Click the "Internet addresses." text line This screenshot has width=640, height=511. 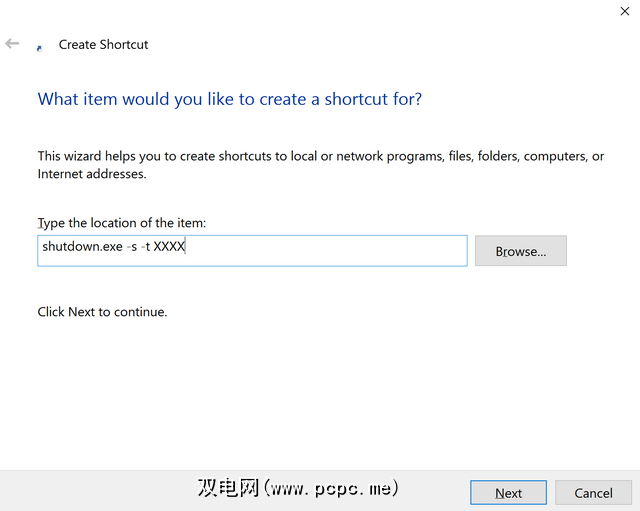(92, 174)
